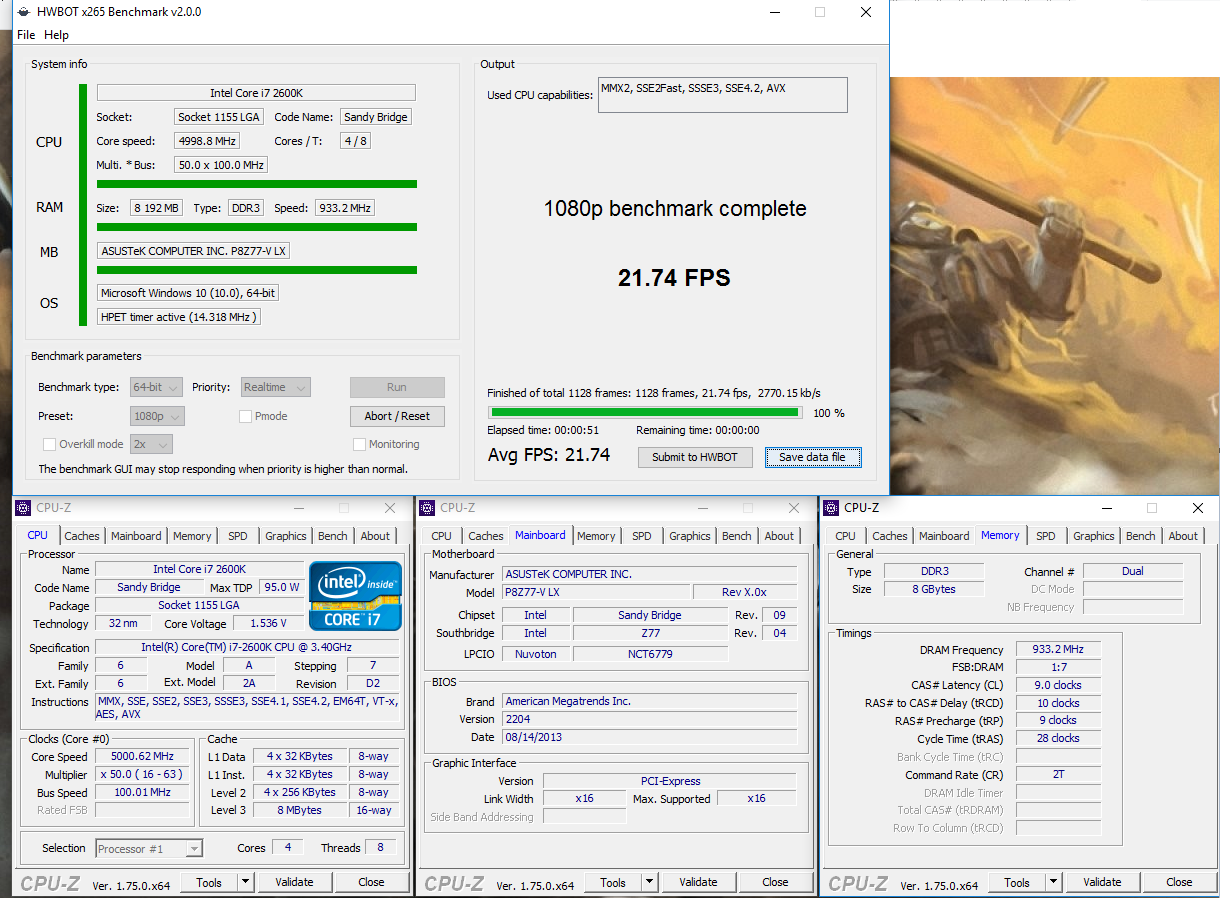Open the Overkill mode 2x dropdown
1220x898 pixels.
151,444
